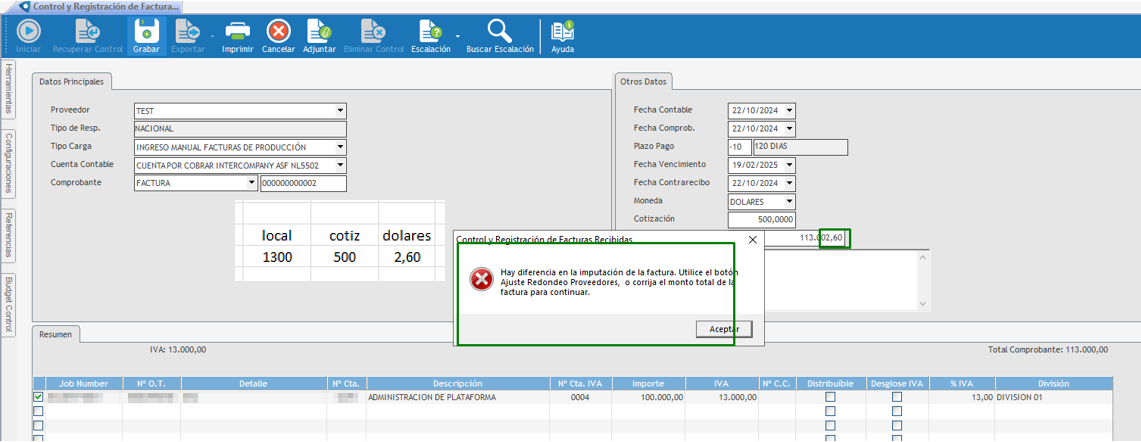
Task: Click the Cotización field 500,0000
Action: (x=761, y=220)
